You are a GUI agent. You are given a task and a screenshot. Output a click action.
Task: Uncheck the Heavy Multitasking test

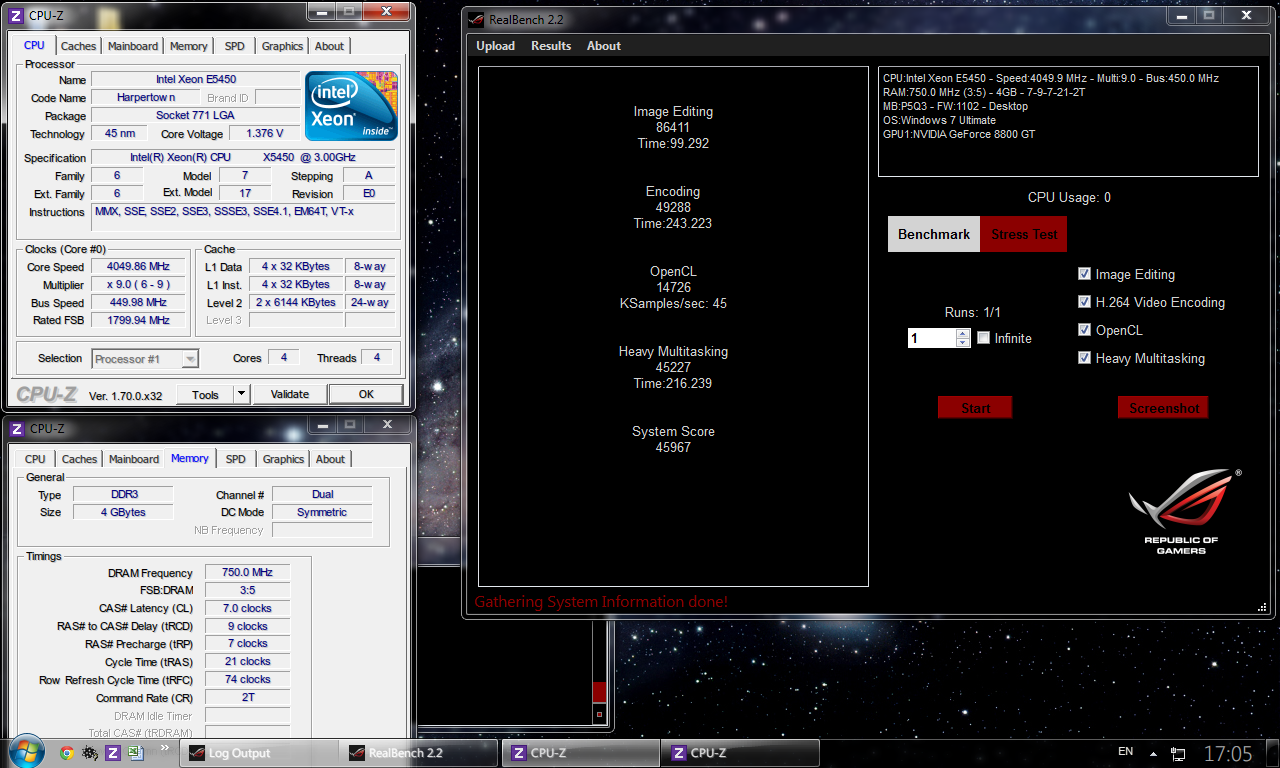pos(1084,358)
